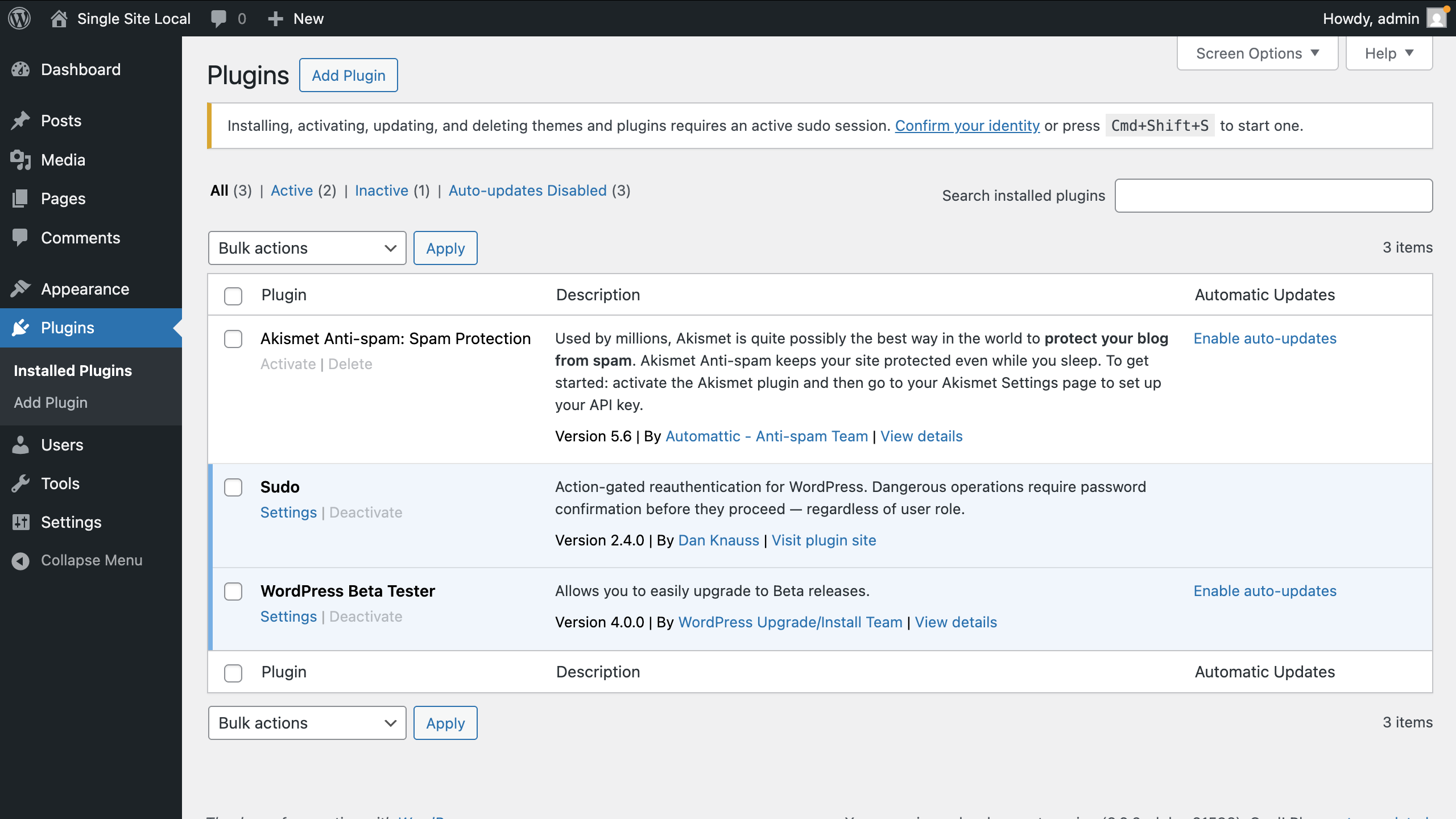Click the top Apply button
Image resolution: width=1456 pixels, height=819 pixels.
tap(445, 248)
